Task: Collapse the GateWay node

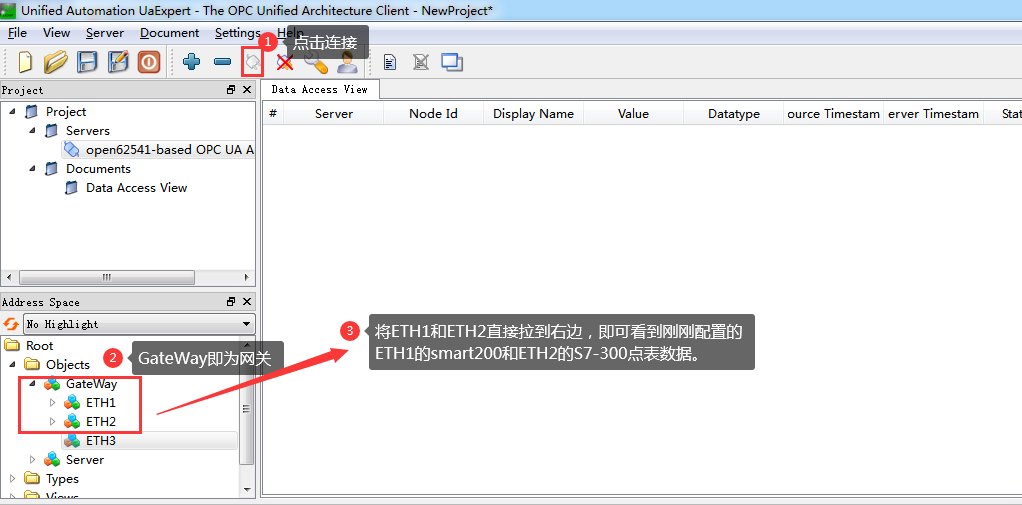Action: point(32,384)
